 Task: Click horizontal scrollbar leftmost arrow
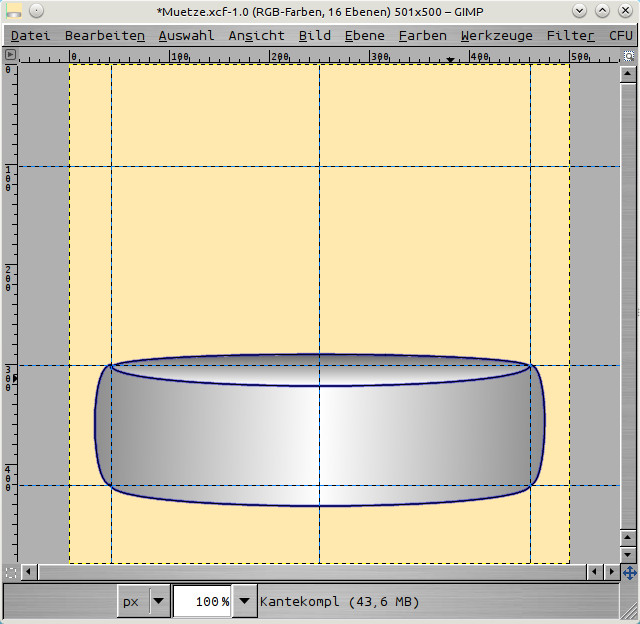(28, 572)
